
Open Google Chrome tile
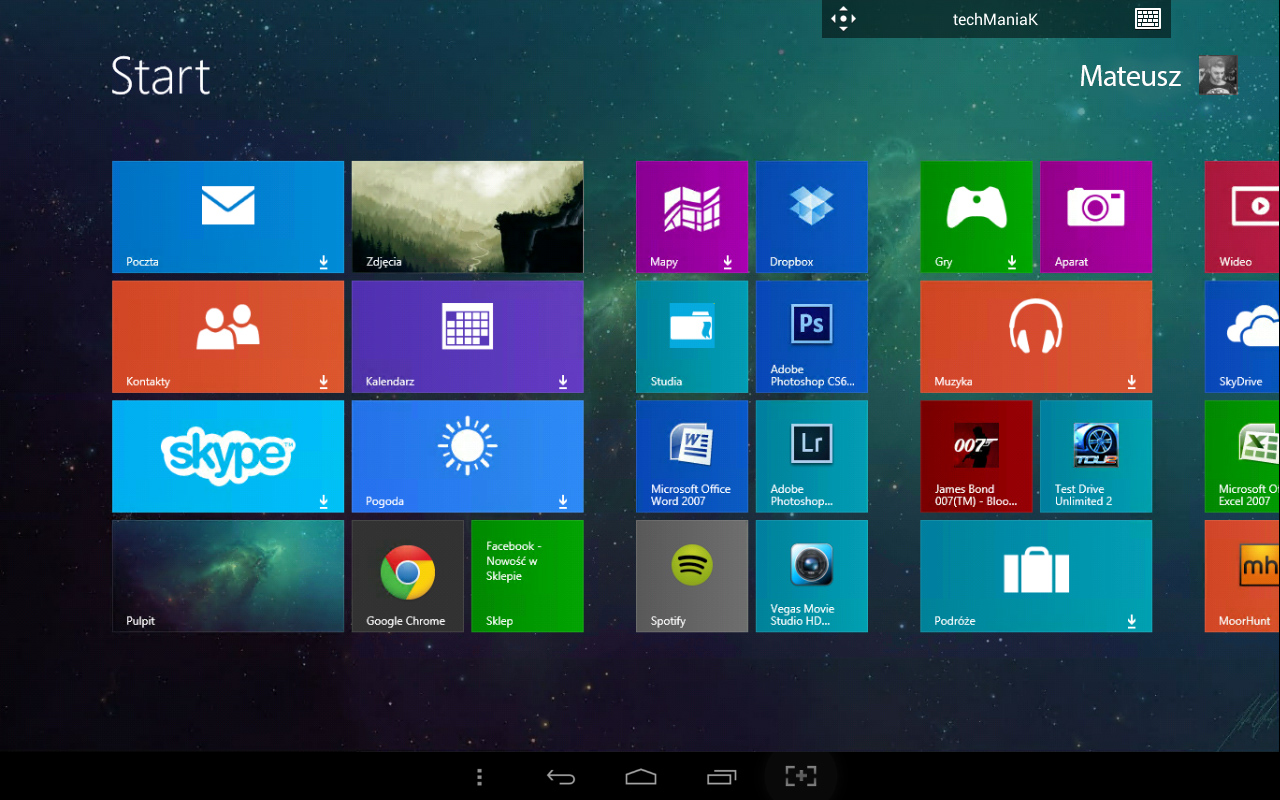click(x=407, y=576)
